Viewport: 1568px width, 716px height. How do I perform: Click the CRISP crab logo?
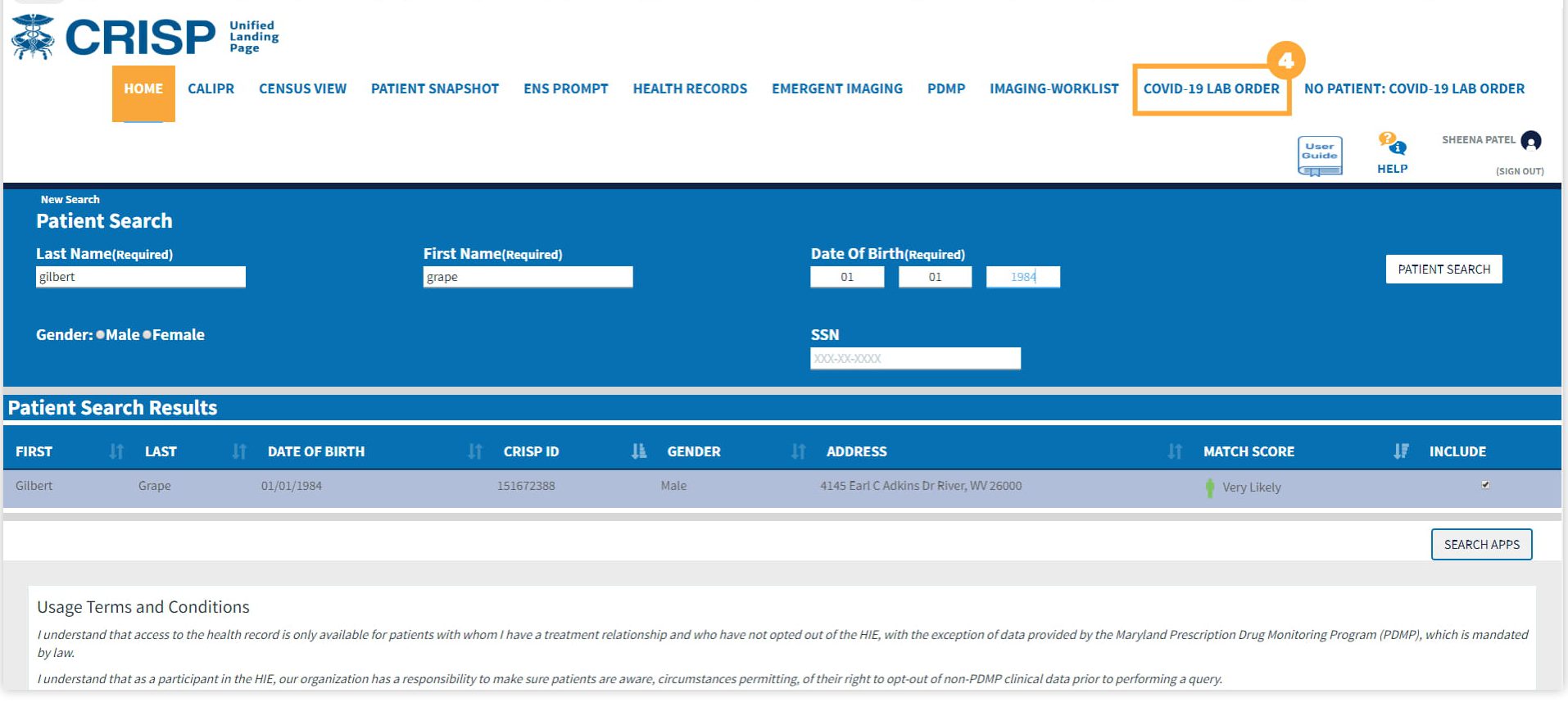(33, 37)
